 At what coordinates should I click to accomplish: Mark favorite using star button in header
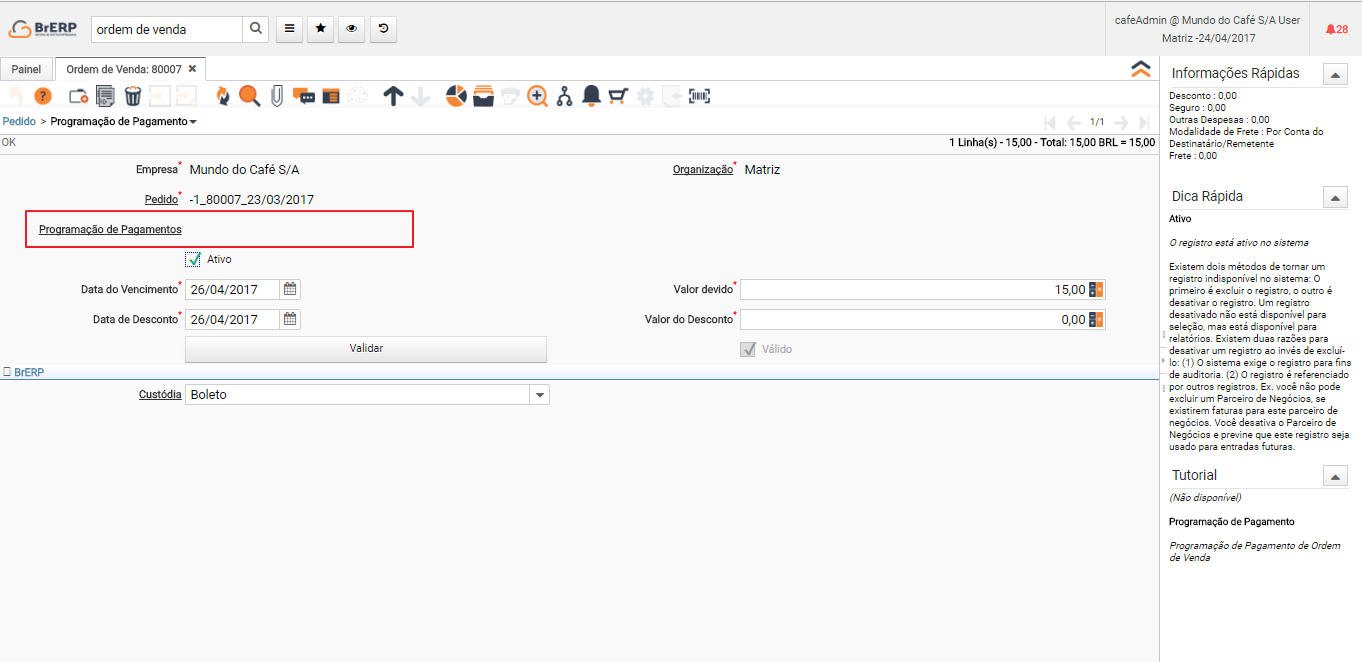tap(320, 30)
